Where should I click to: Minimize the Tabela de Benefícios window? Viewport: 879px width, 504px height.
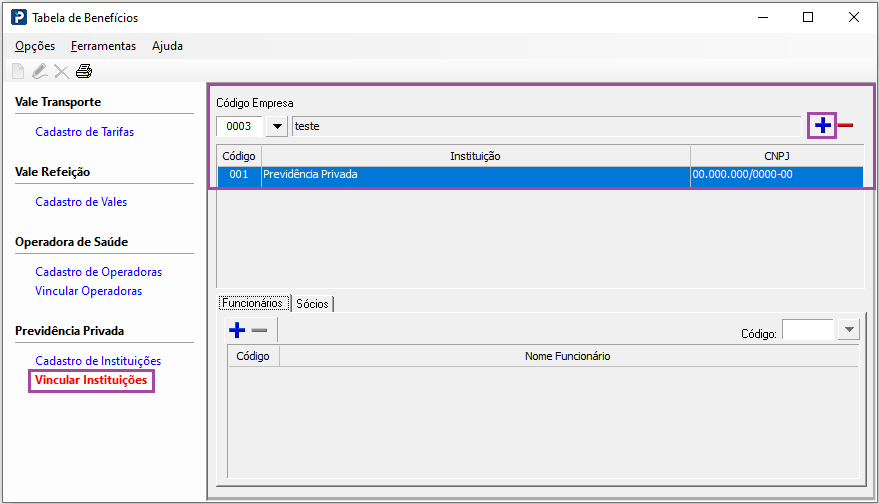[x=763, y=17]
